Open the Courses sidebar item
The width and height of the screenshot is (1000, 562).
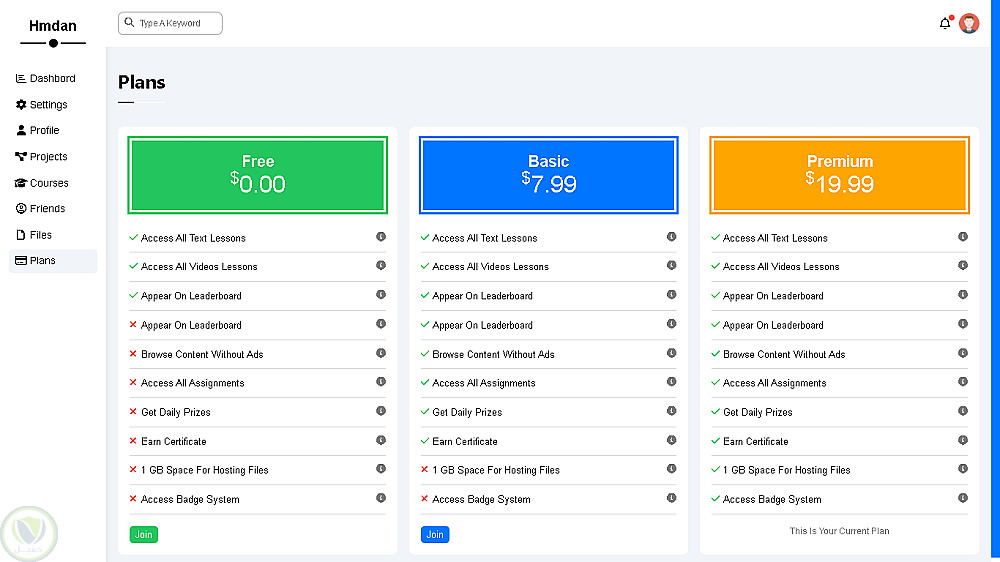[49, 183]
